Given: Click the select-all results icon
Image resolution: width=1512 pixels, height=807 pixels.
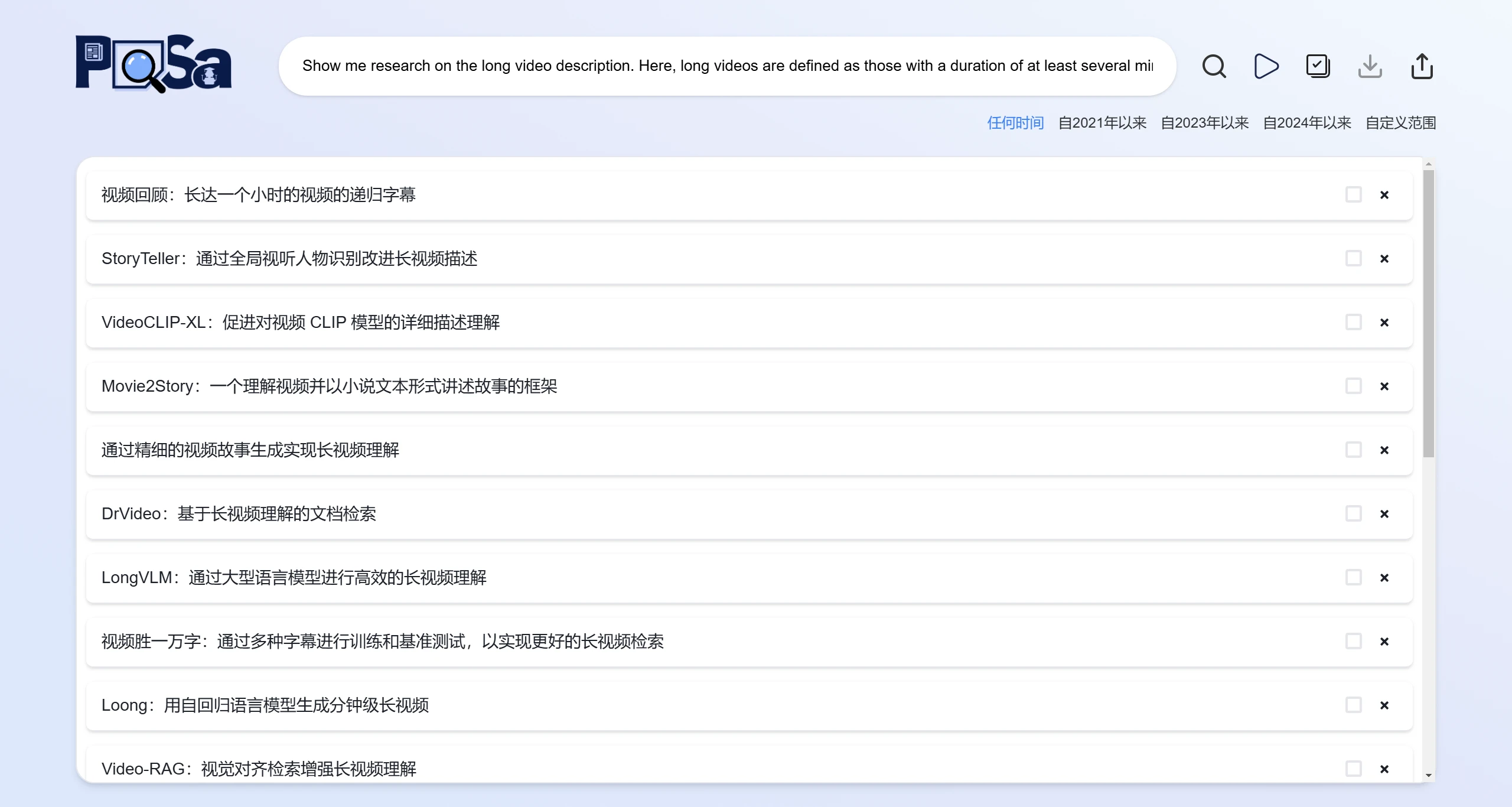Looking at the screenshot, I should pyautogui.click(x=1318, y=66).
